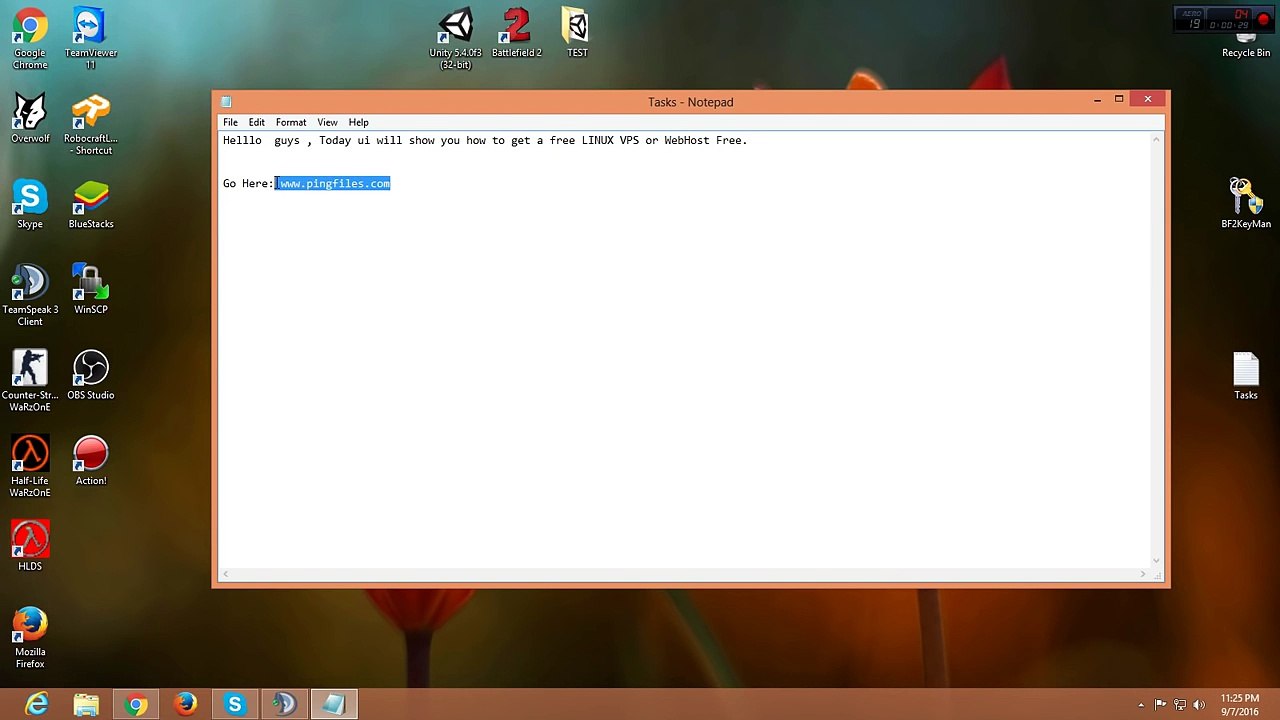The height and width of the screenshot is (720, 1280).
Task: Click the Notepad vertical scrollbar down arrow
Action: tap(1158, 560)
